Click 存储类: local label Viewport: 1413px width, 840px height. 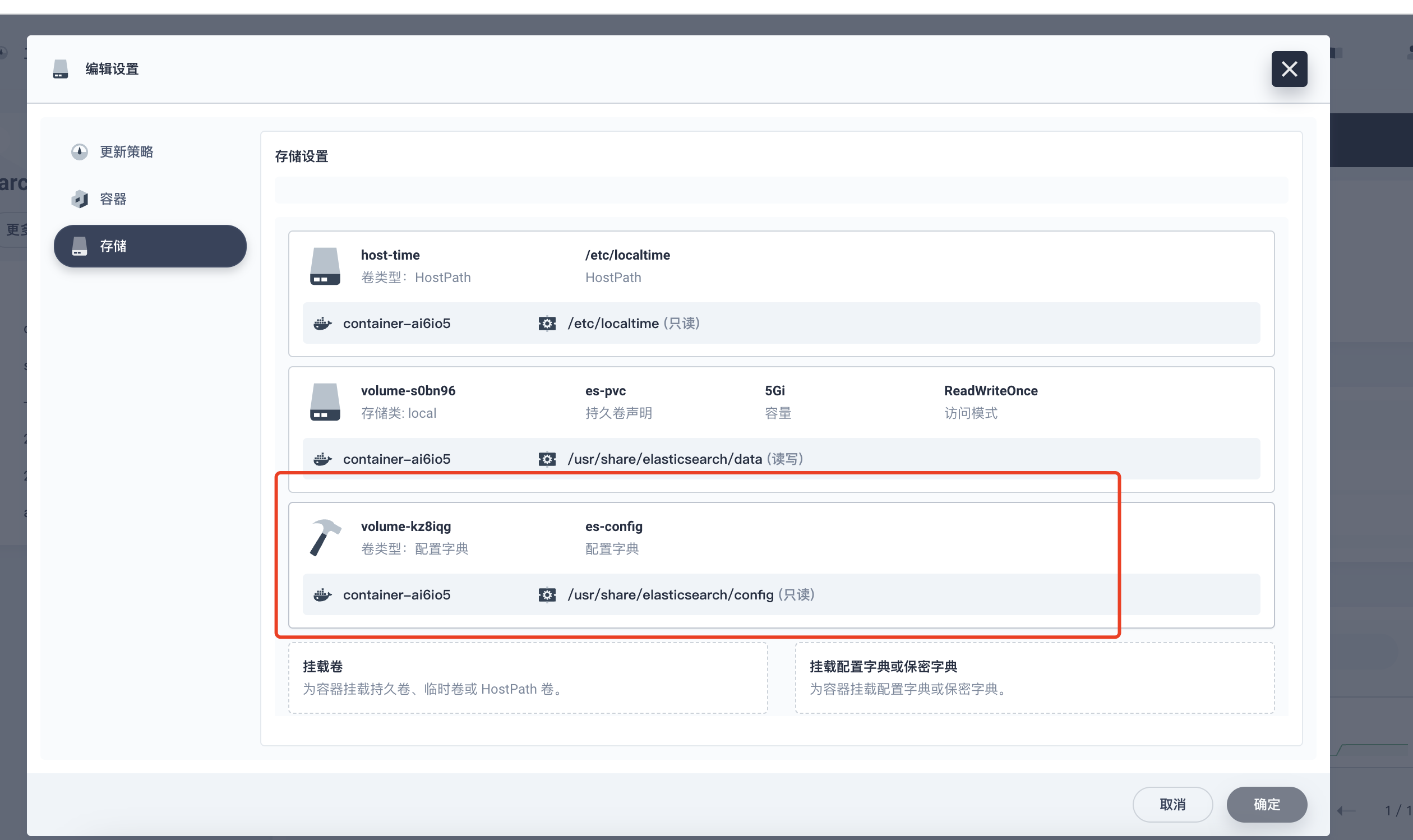399,413
